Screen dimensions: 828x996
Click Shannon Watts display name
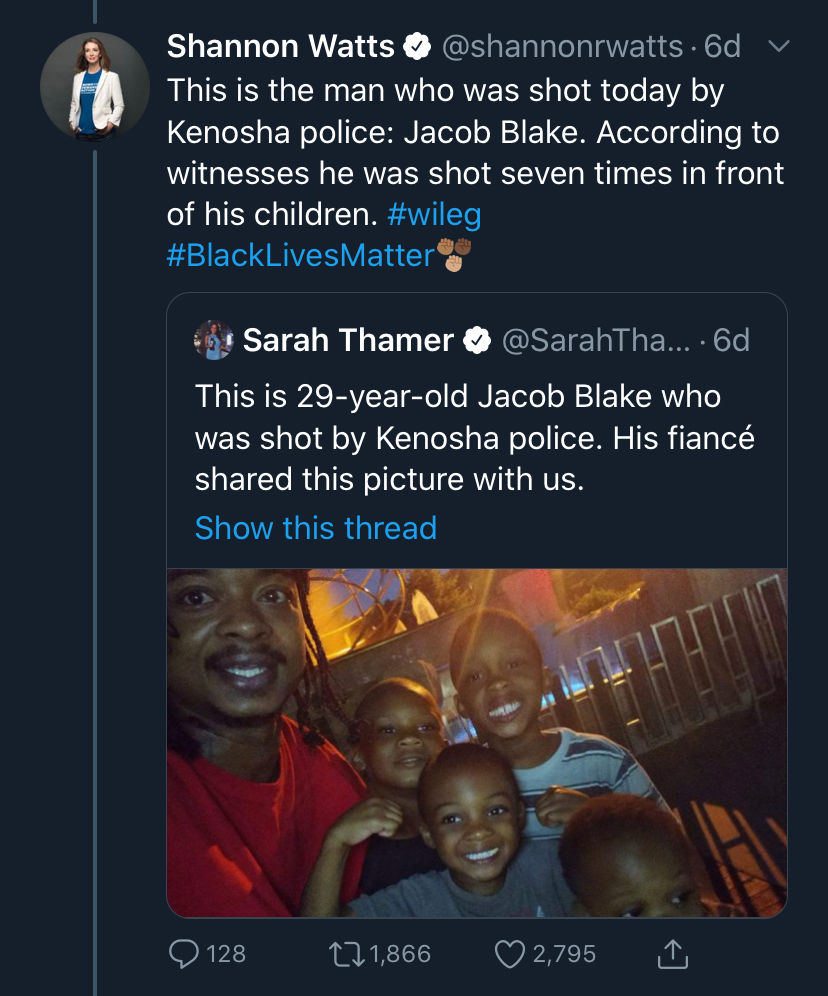pyautogui.click(x=281, y=46)
